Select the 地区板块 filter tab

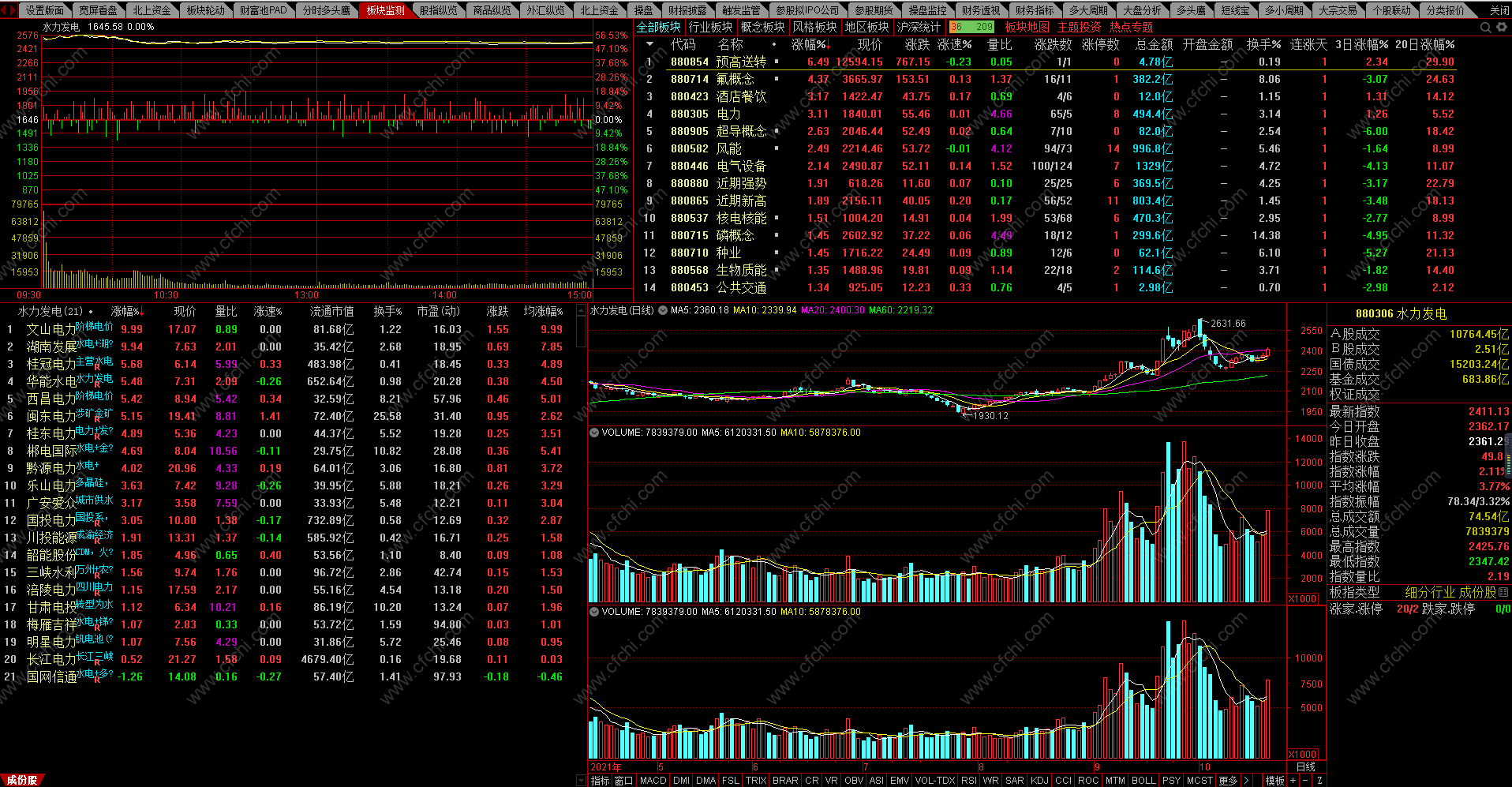(x=867, y=27)
